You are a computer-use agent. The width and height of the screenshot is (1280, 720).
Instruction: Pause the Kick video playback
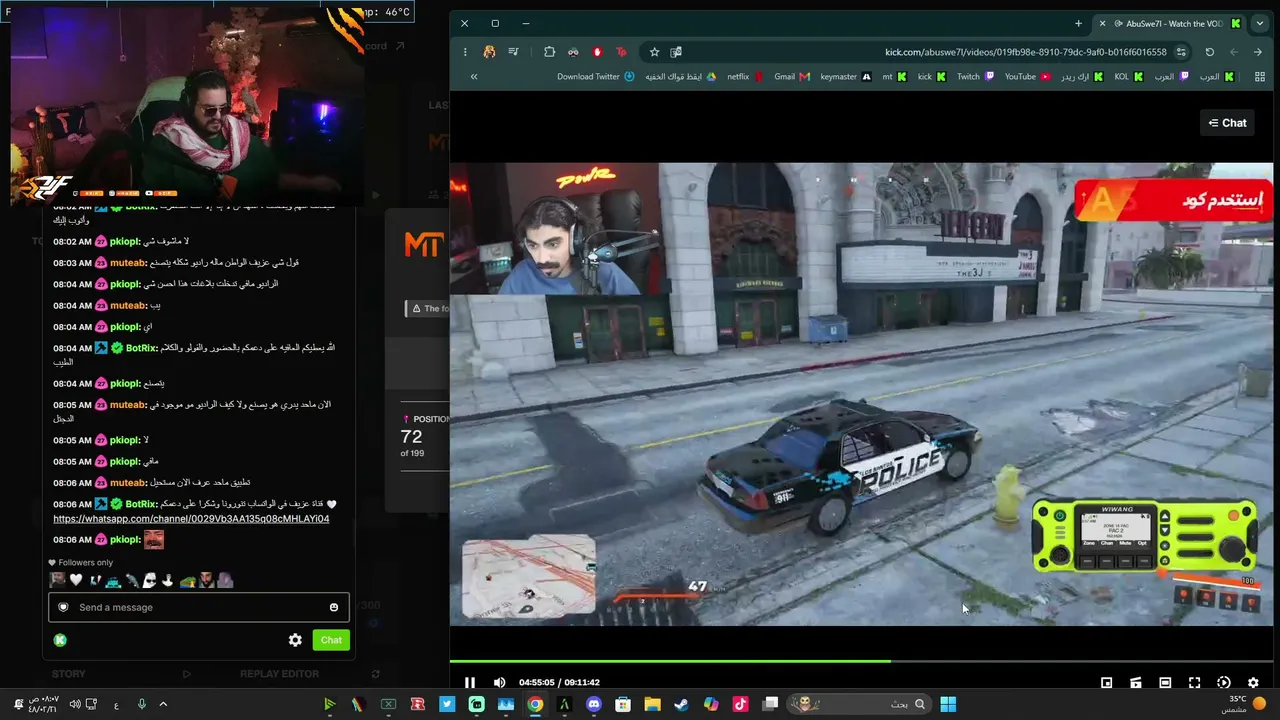pos(469,683)
